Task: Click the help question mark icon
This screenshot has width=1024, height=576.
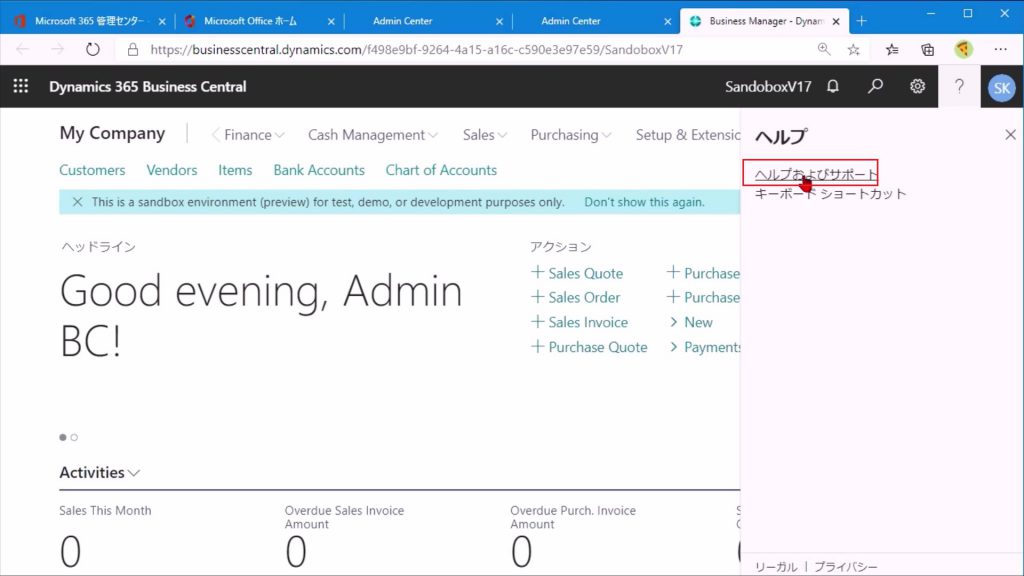Action: tap(959, 86)
